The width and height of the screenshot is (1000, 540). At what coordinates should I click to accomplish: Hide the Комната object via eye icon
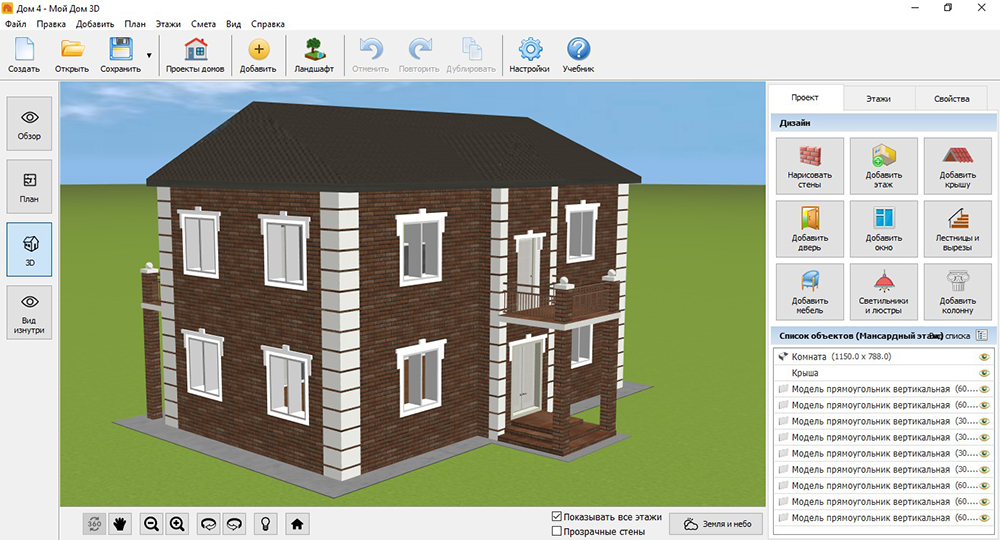[x=984, y=357]
